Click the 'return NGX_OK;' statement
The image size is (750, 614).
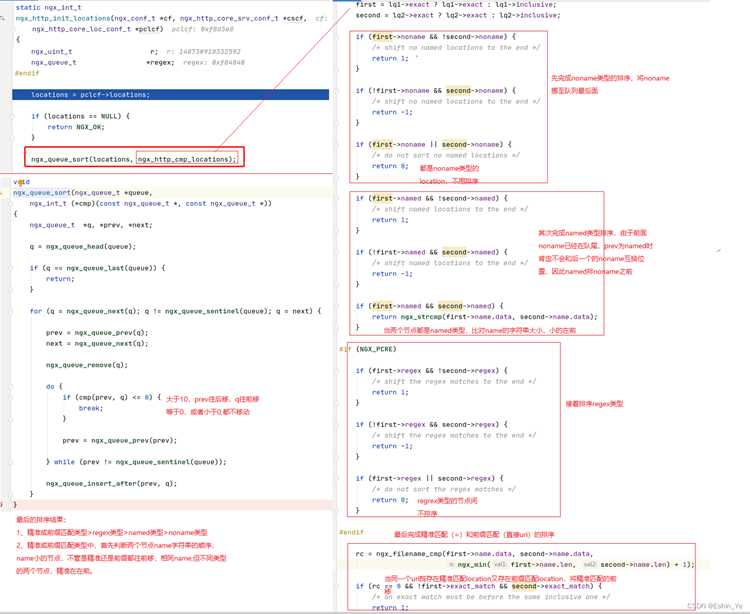click(x=76, y=127)
